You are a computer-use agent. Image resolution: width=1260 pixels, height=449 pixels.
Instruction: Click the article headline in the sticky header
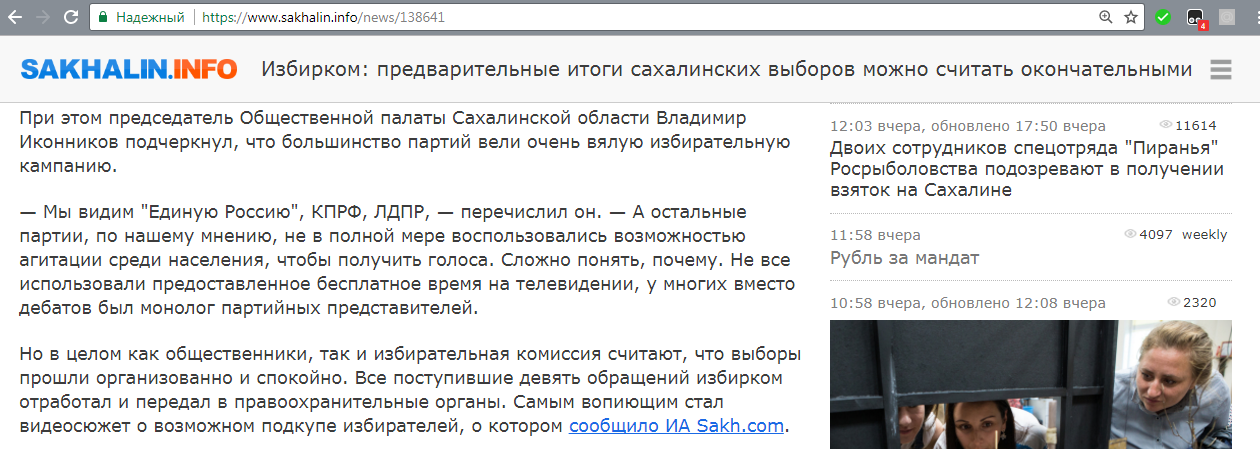pyautogui.click(x=726, y=69)
